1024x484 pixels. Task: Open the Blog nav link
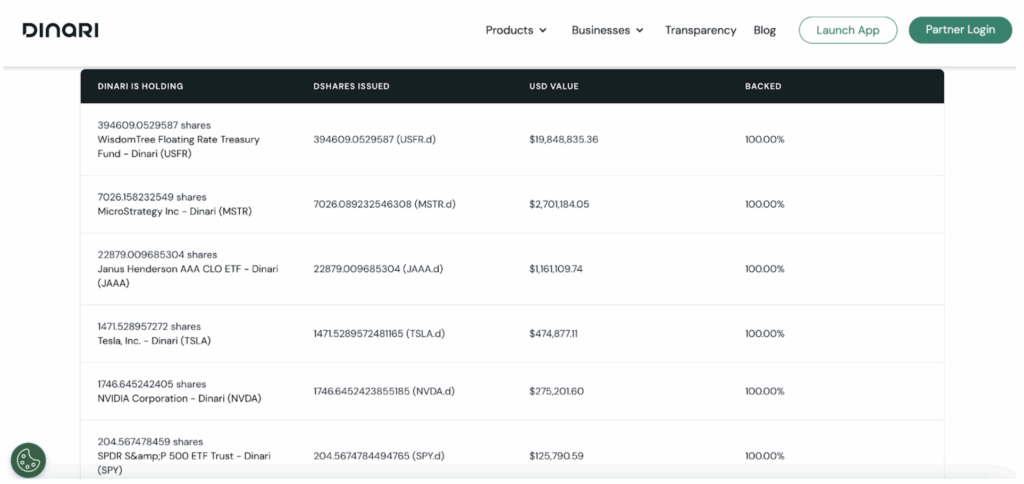point(764,30)
